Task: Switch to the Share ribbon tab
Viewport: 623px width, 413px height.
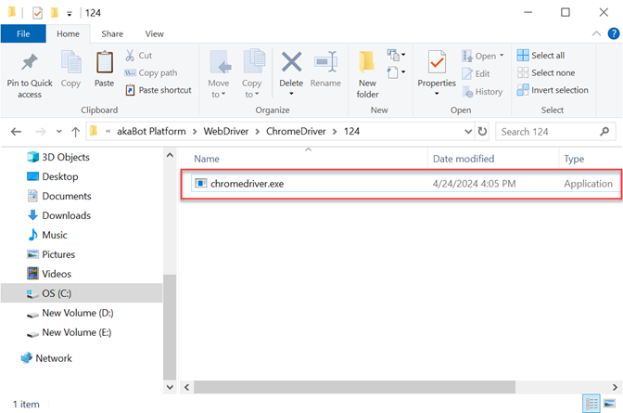Action: (112, 34)
